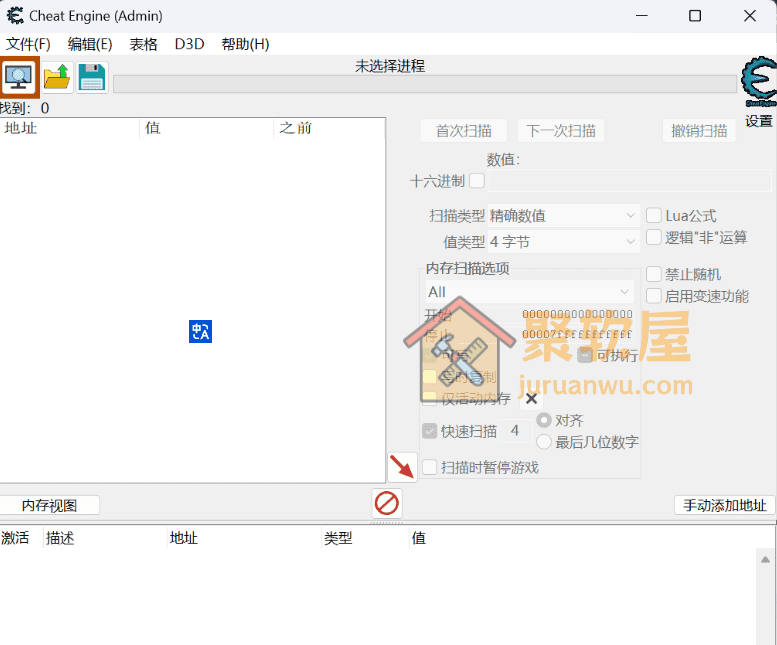Image resolution: width=777 pixels, height=645 pixels.
Task: Click 之前 column header in results list
Action: click(x=329, y=128)
